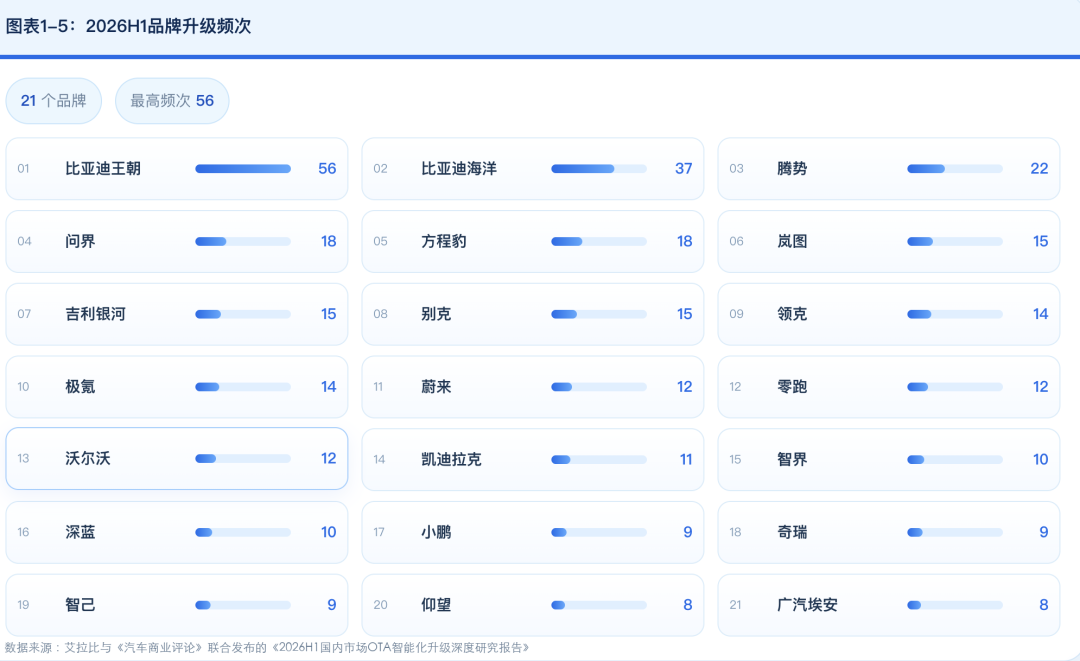Click rank number 01
This screenshot has height=661, width=1080.
[x=23, y=169]
